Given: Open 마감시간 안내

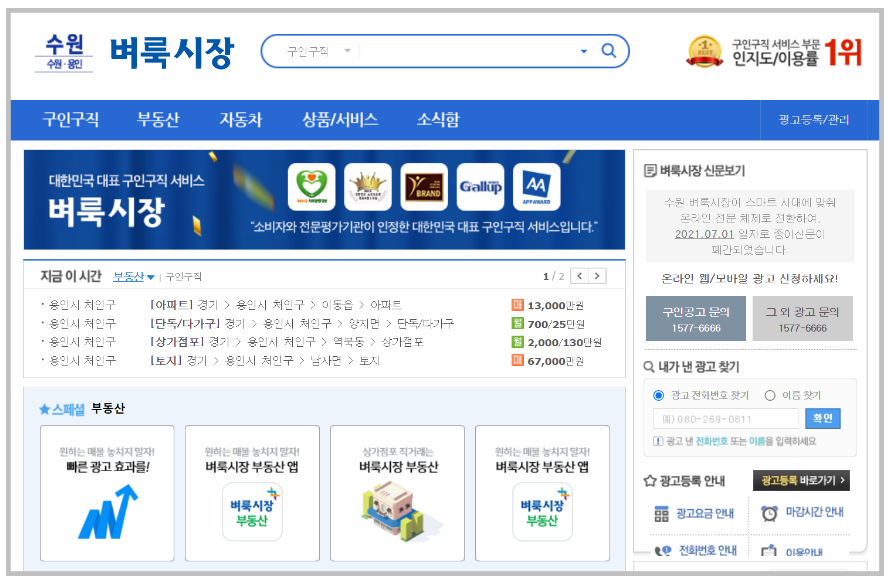Looking at the screenshot, I should click(x=814, y=512).
